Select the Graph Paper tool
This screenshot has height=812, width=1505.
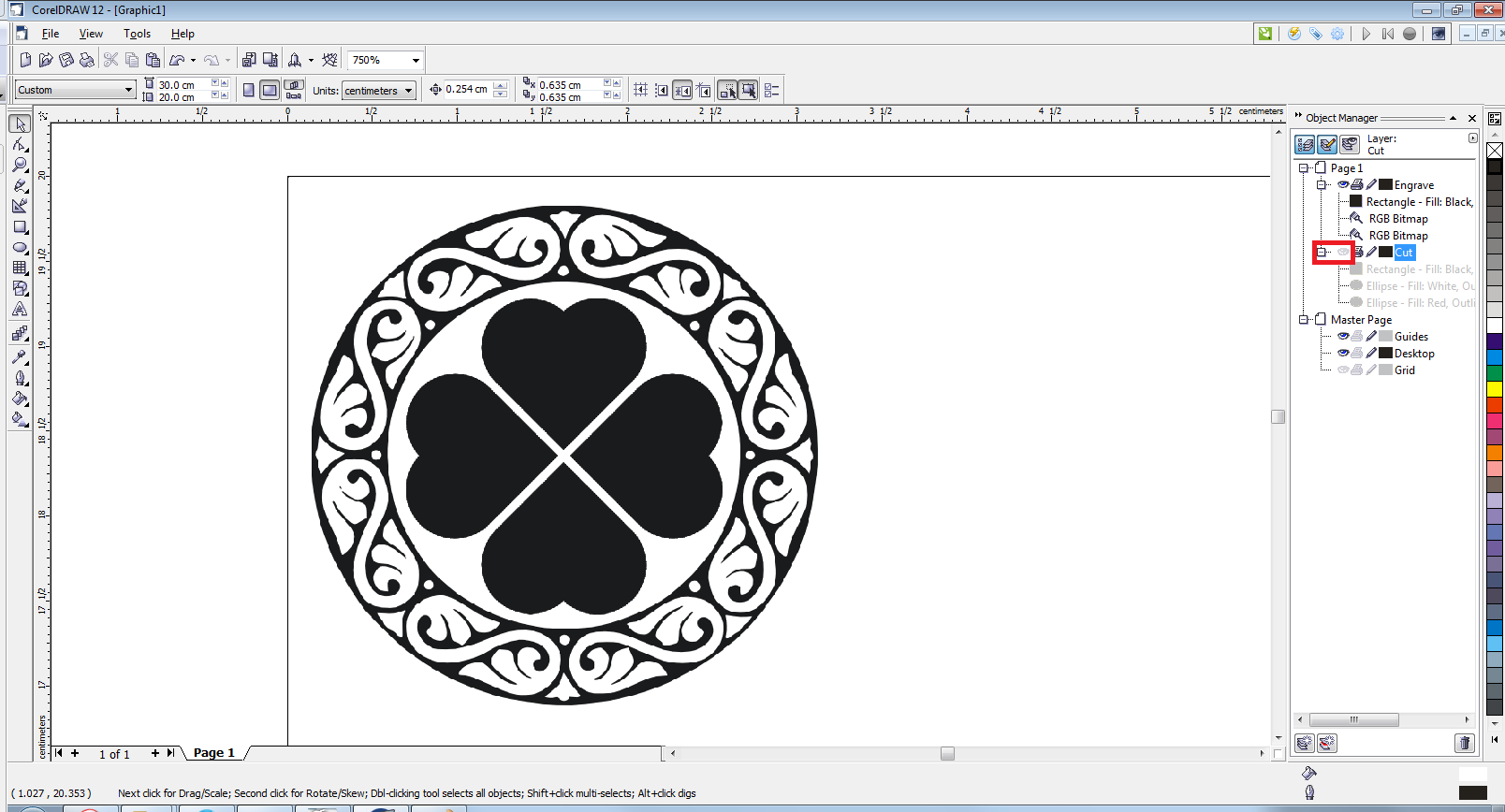20,268
